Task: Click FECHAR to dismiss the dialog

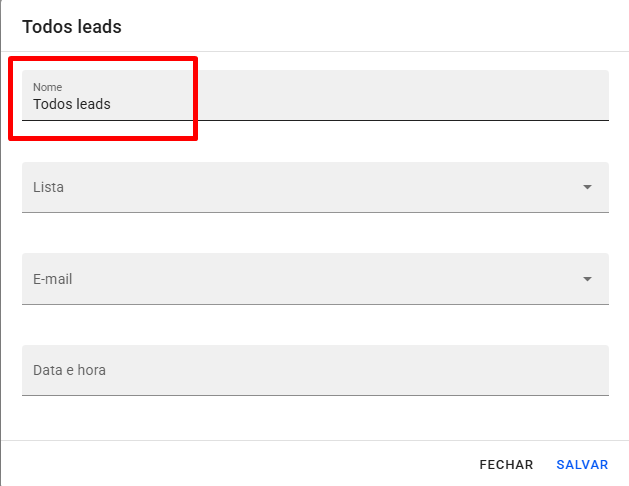Action: [506, 465]
